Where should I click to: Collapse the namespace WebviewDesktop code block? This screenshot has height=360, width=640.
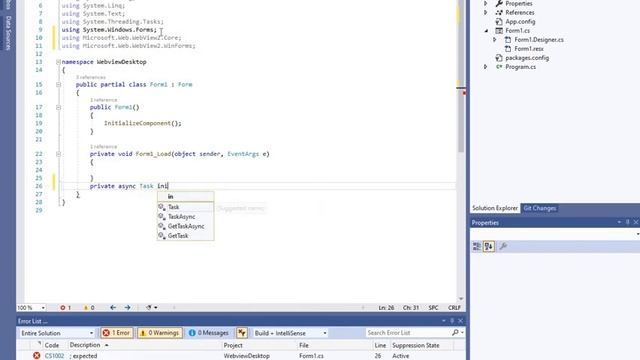[58, 62]
